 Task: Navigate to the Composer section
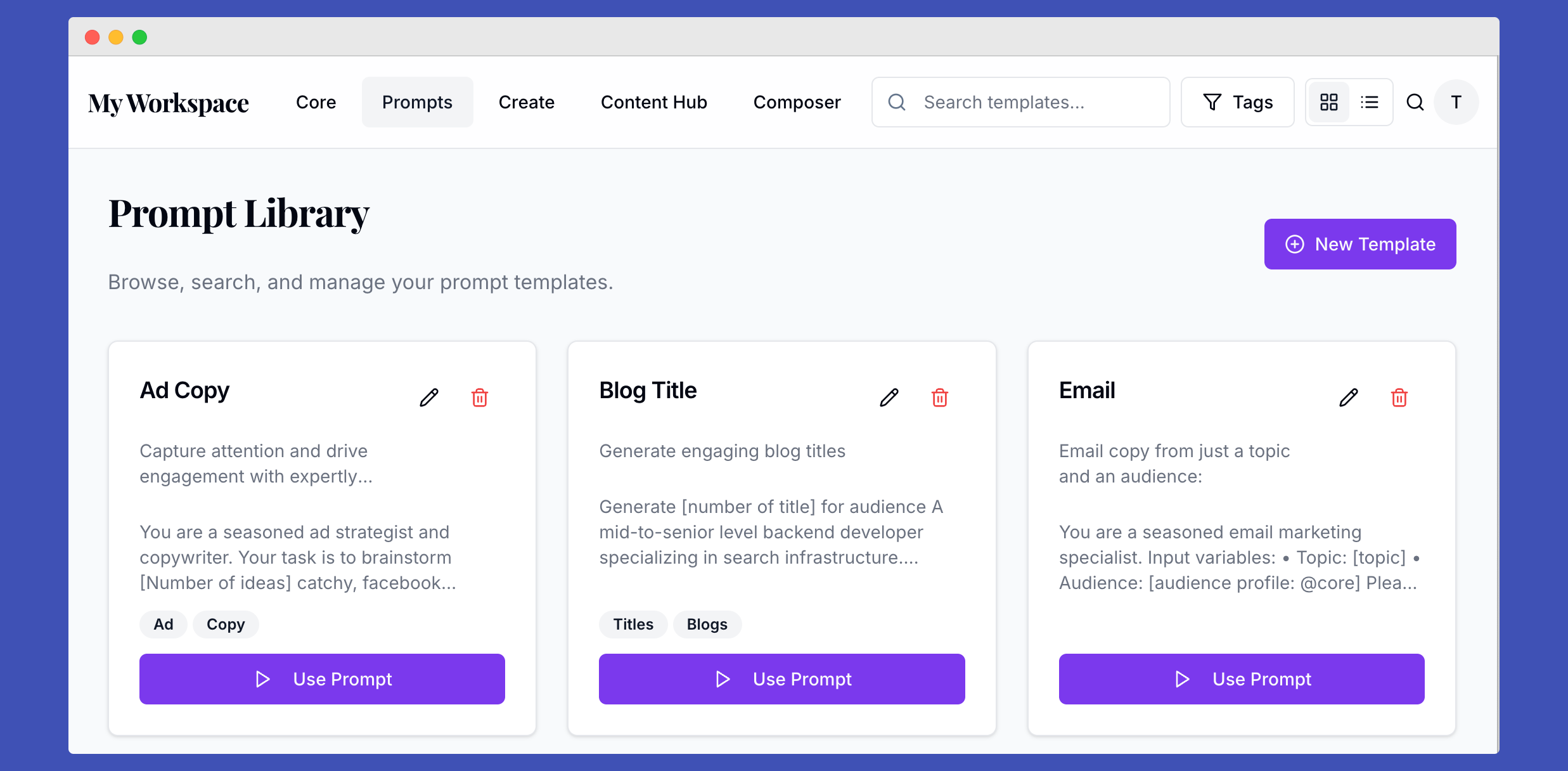tap(797, 102)
